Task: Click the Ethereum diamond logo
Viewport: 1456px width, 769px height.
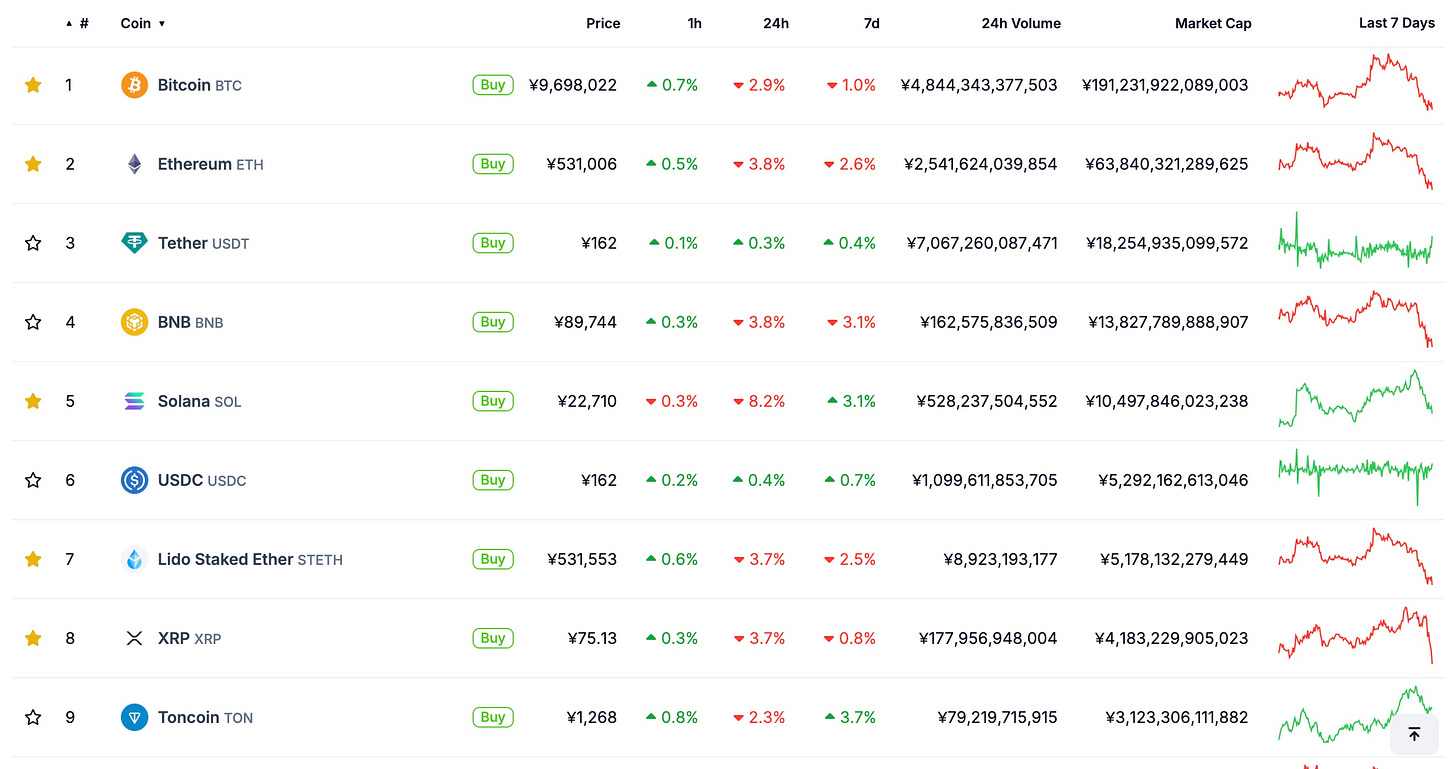Action: [x=134, y=164]
